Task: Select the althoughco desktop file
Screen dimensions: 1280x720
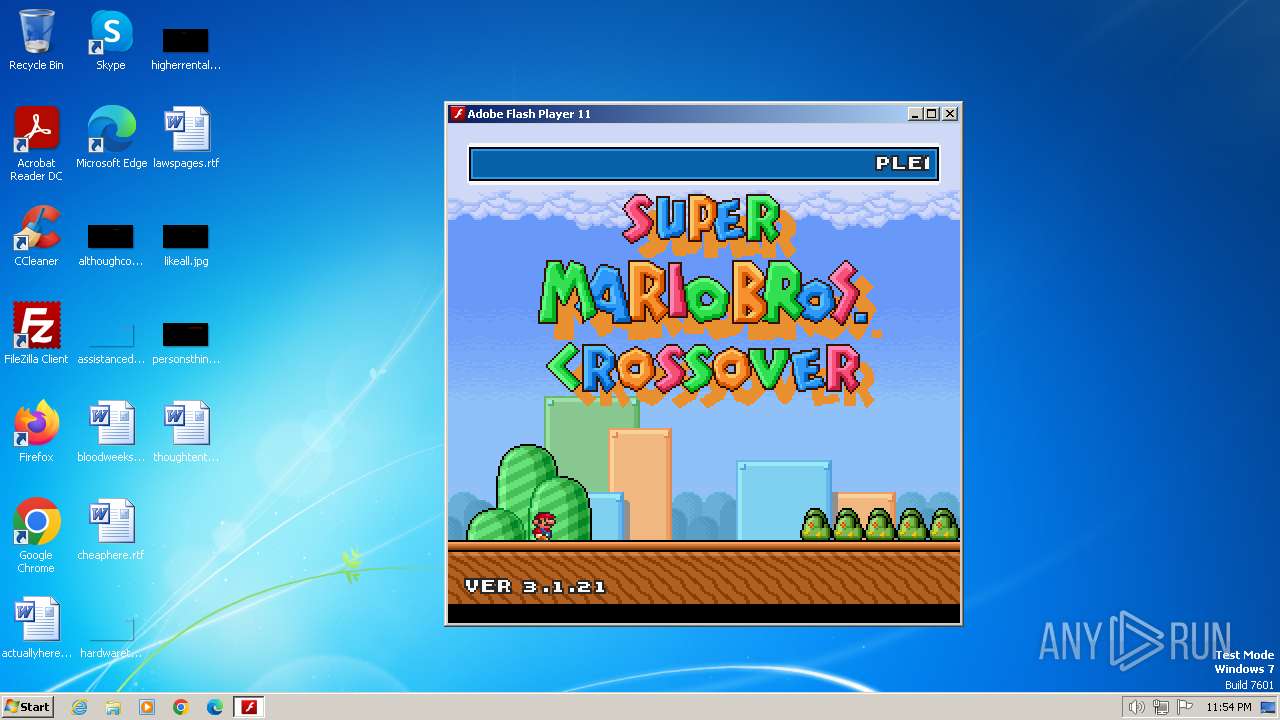Action: tap(111, 245)
